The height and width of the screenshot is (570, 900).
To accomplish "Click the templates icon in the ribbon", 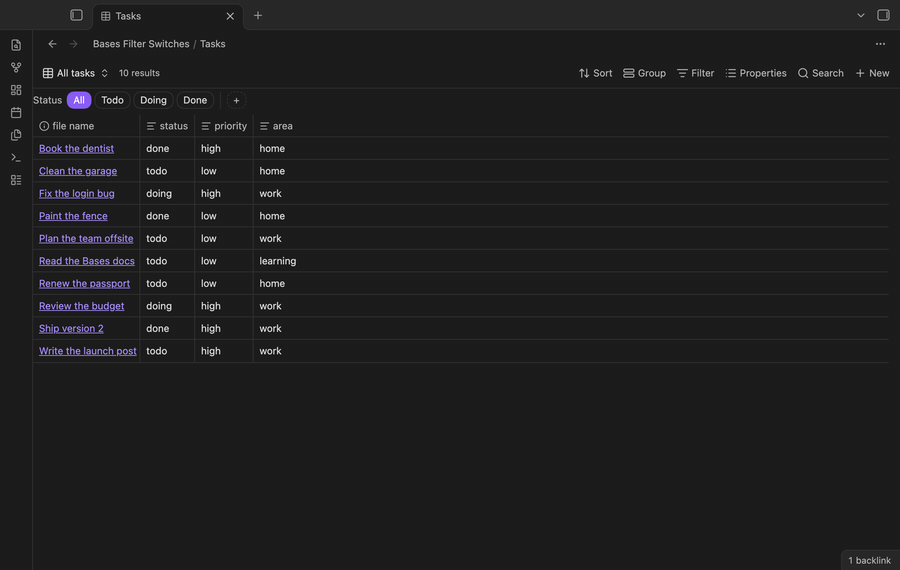I will point(16,135).
